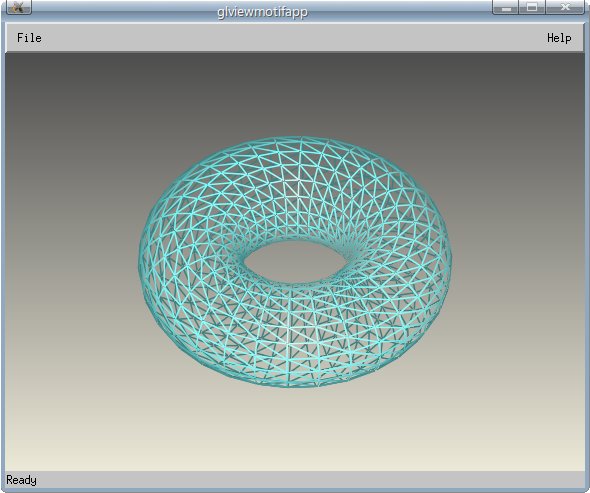Close the glviewmotifapp window
Screen dimensions: 590x493
coord(565,7)
